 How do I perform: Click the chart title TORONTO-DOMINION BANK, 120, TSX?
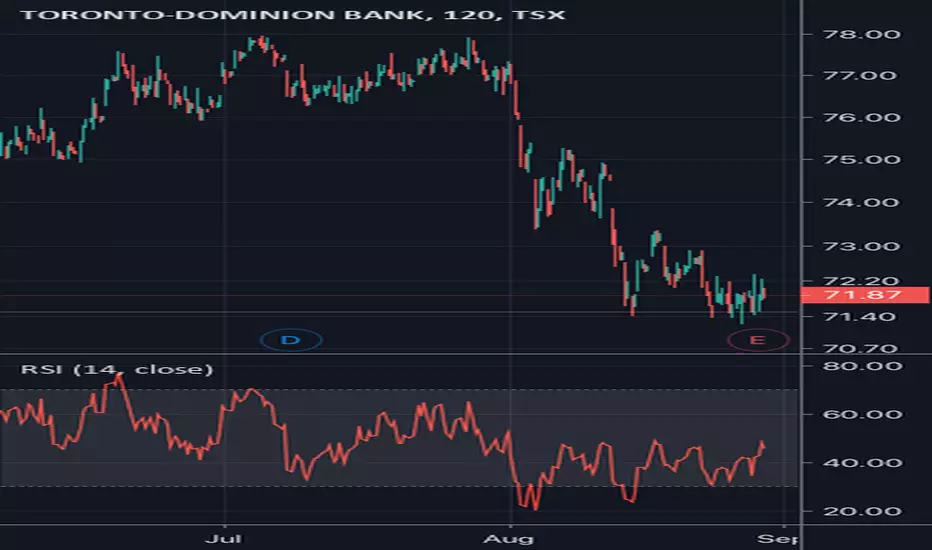click(x=292, y=15)
